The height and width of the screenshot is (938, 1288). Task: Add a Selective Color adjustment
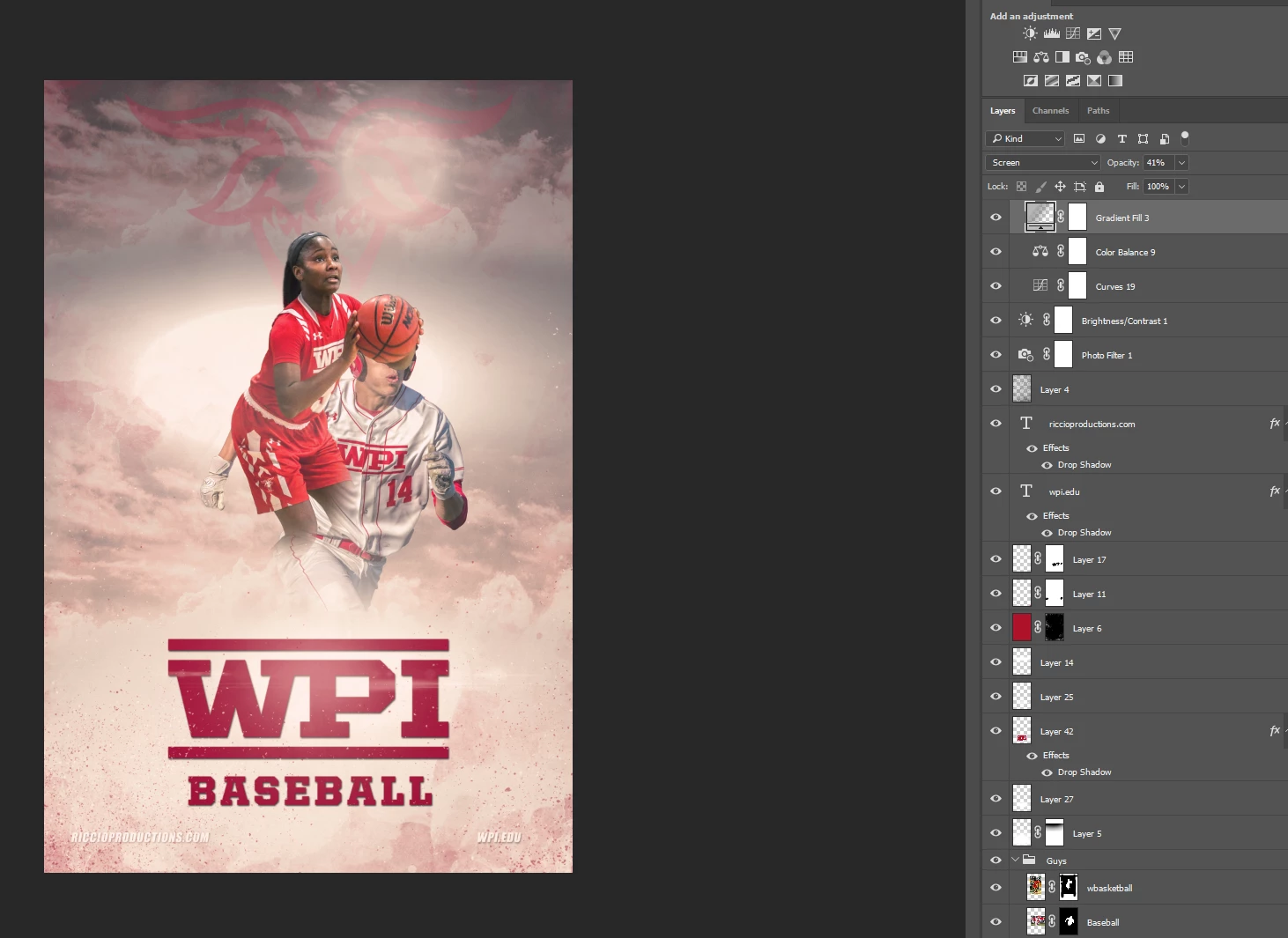[x=1094, y=80]
